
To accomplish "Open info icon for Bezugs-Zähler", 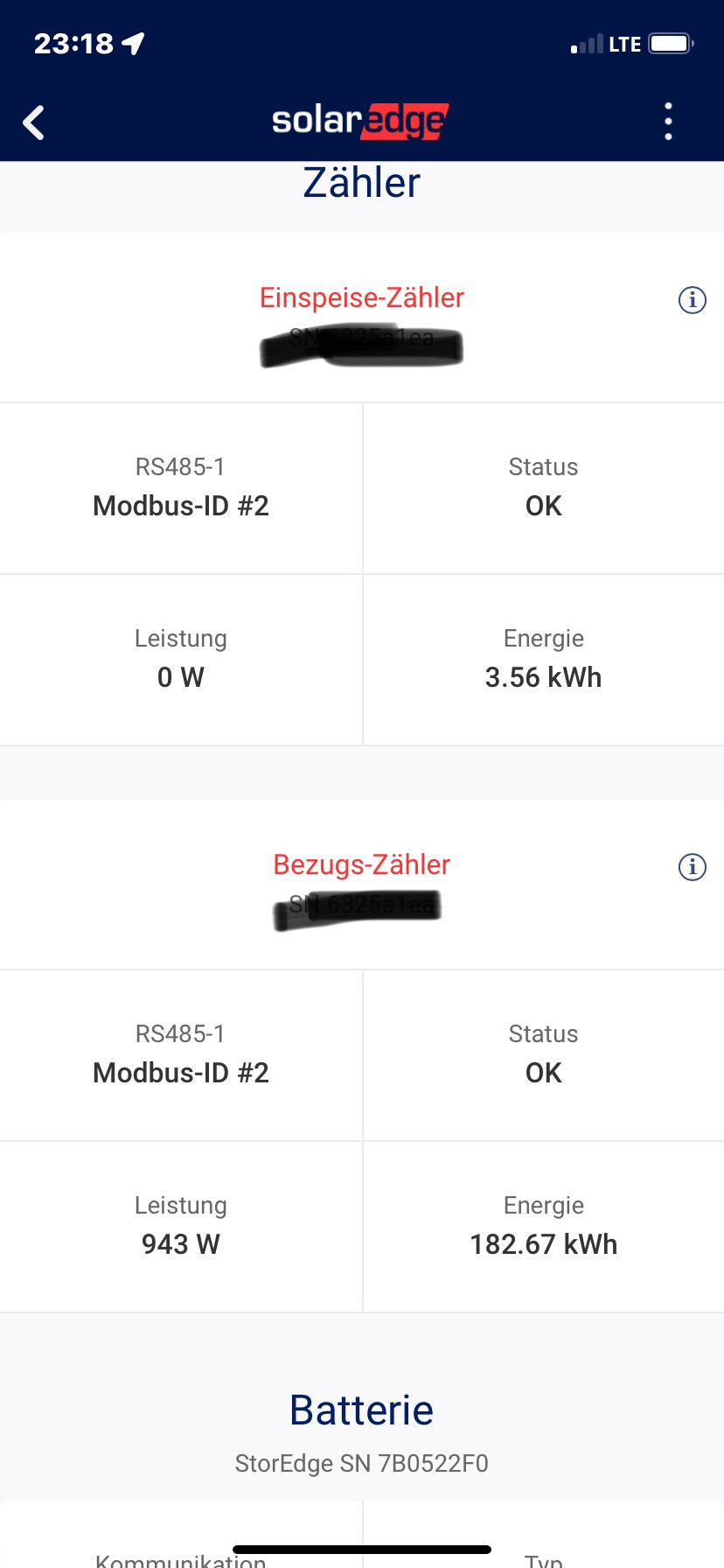I will [693, 867].
